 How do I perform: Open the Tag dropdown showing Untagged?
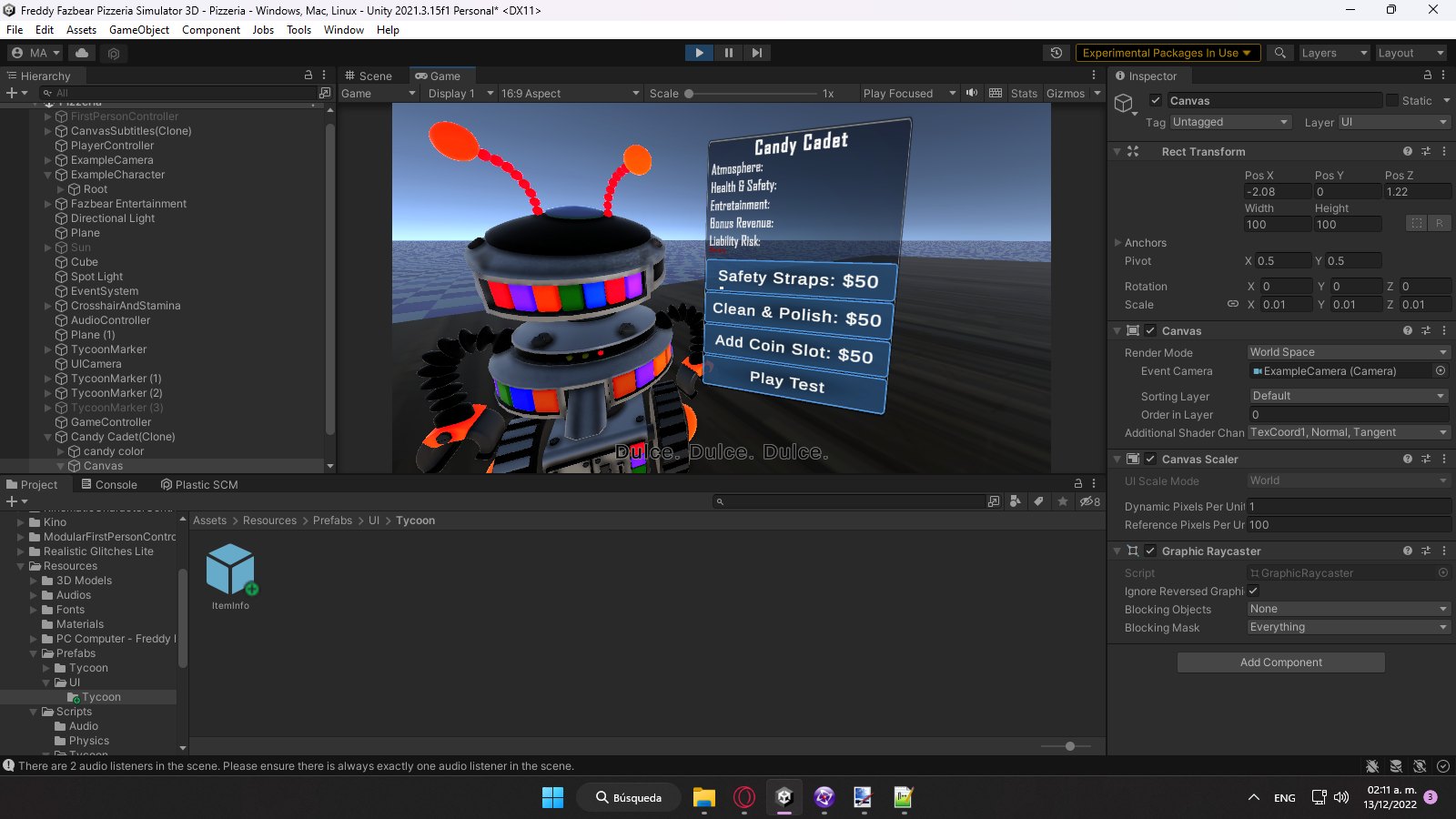pos(1230,122)
